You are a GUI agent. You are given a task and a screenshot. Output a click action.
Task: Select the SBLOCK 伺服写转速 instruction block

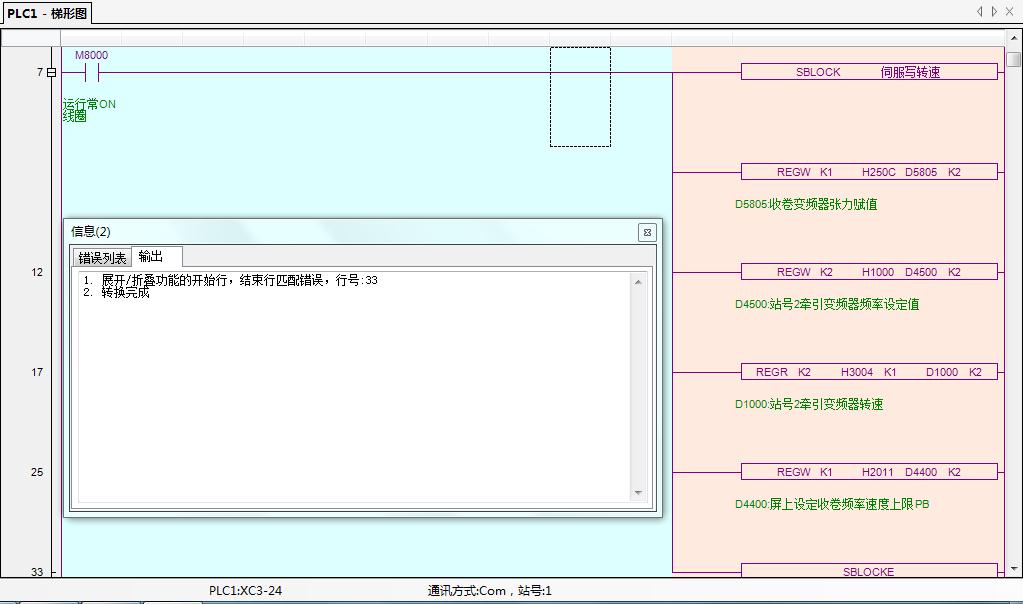pos(868,72)
